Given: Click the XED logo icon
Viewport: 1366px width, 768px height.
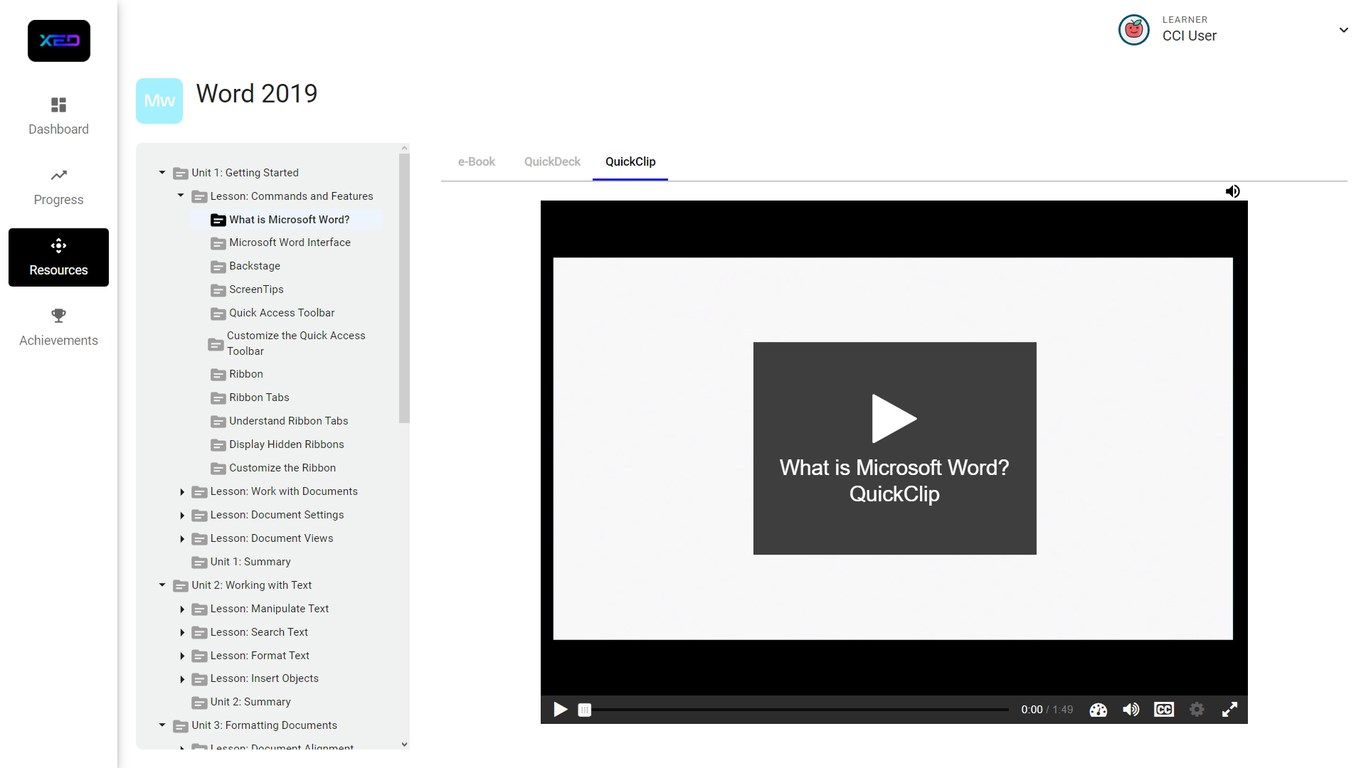Looking at the screenshot, I should [59, 41].
